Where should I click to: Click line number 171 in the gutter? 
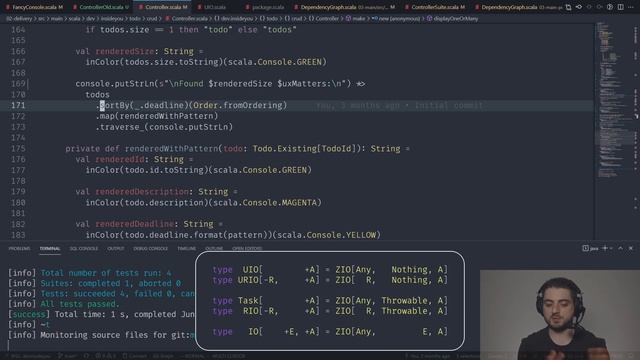(18, 105)
